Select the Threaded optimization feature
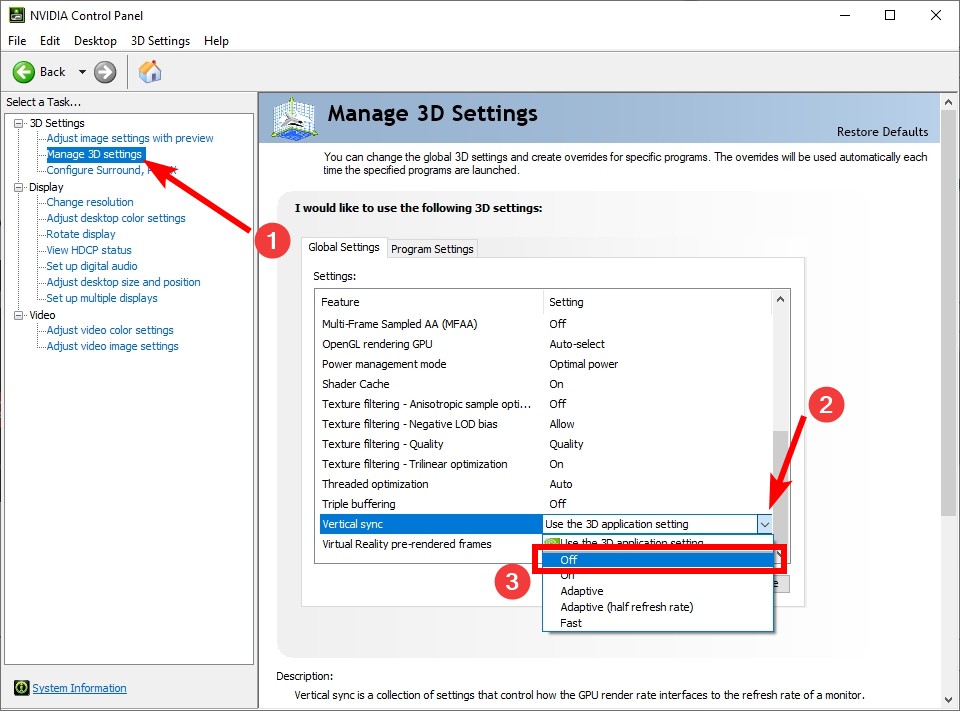Image resolution: width=960 pixels, height=711 pixels. point(375,484)
